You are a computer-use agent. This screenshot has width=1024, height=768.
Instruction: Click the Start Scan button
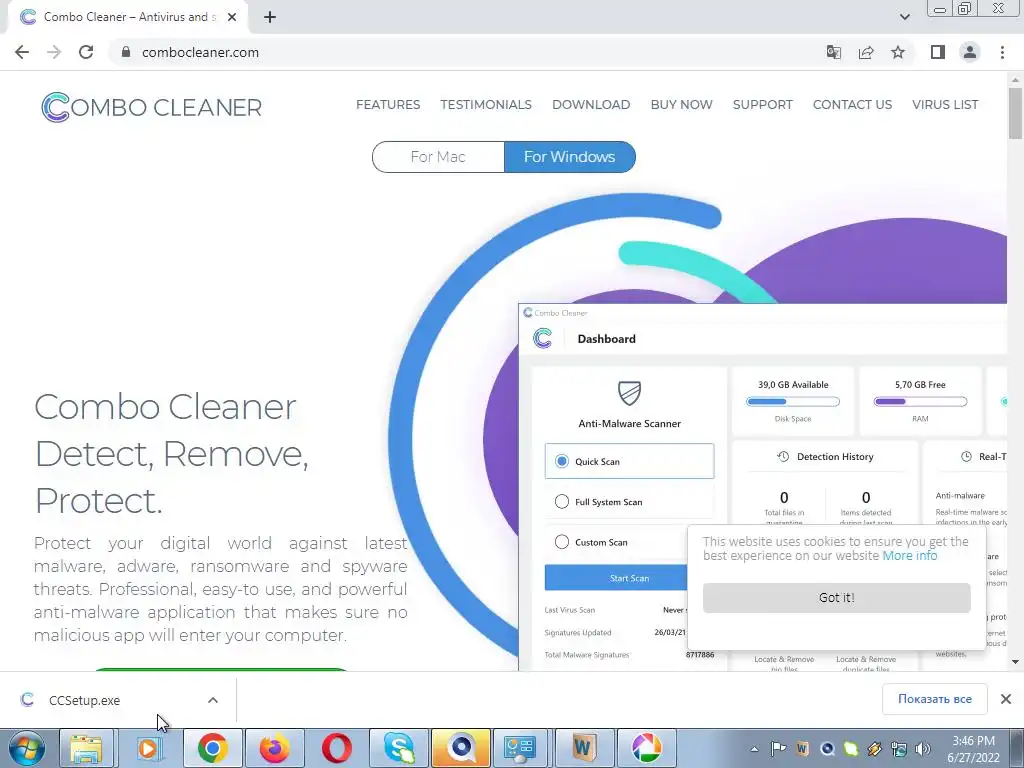[x=616, y=578]
